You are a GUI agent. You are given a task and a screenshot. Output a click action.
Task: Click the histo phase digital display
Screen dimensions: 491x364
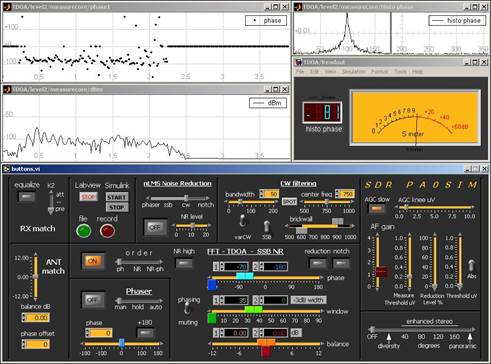[x=322, y=112]
